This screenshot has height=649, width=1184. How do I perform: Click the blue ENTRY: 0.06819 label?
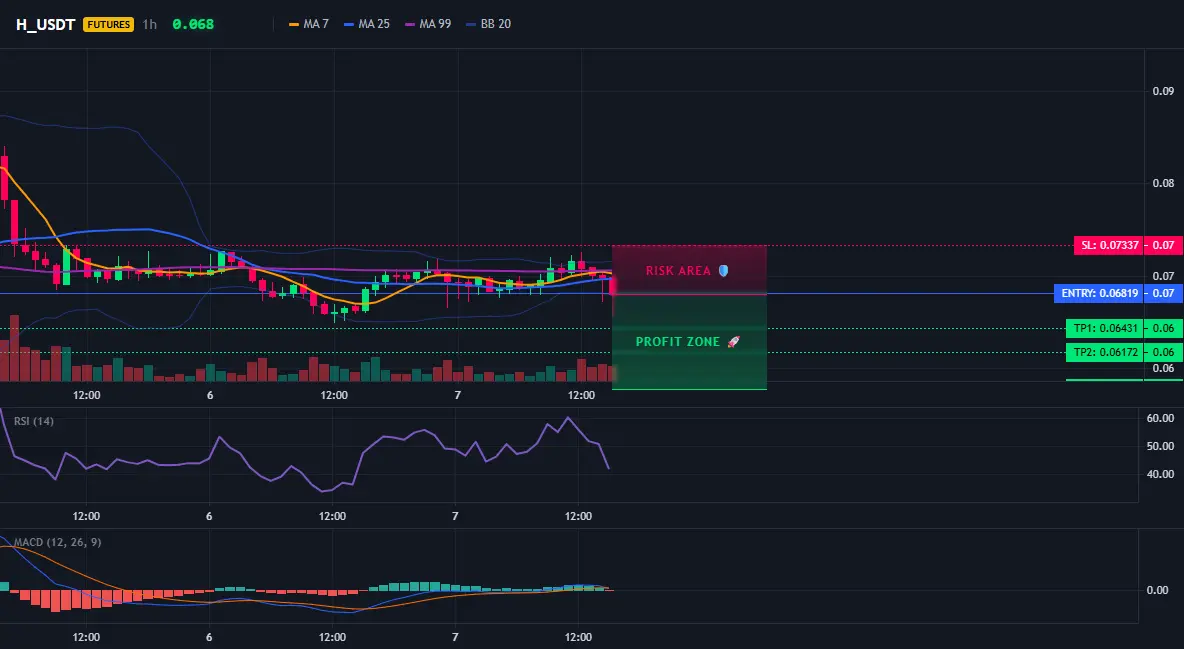(1099, 293)
